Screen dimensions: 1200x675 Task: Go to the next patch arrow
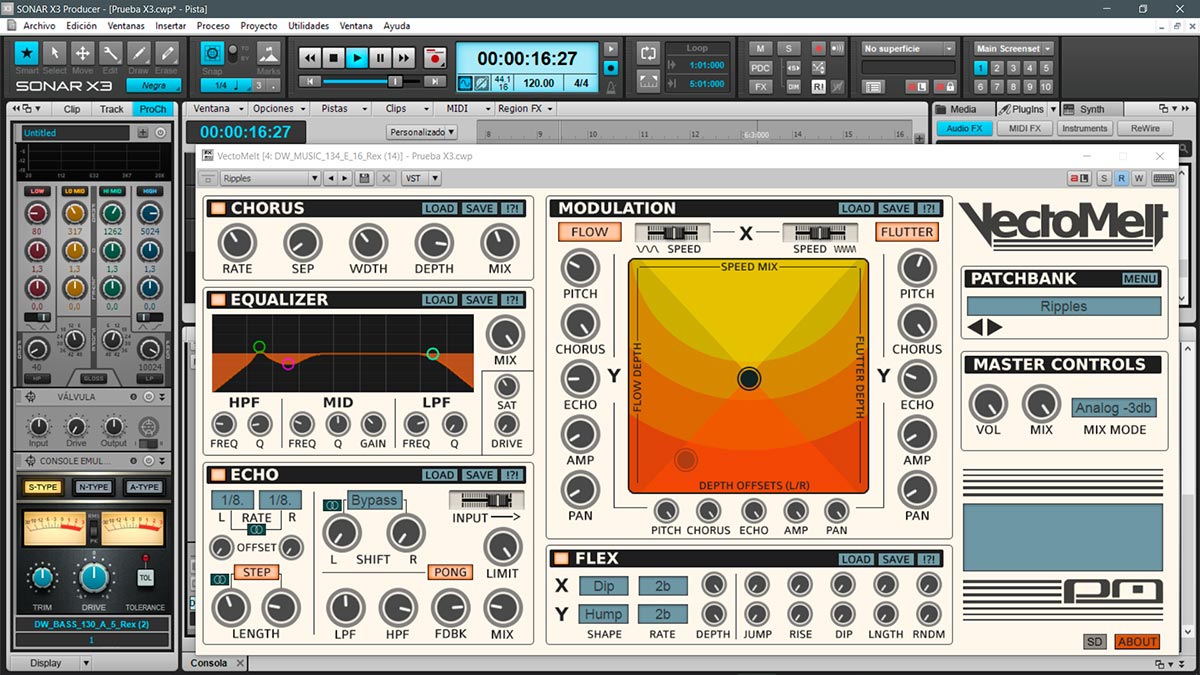[995, 327]
